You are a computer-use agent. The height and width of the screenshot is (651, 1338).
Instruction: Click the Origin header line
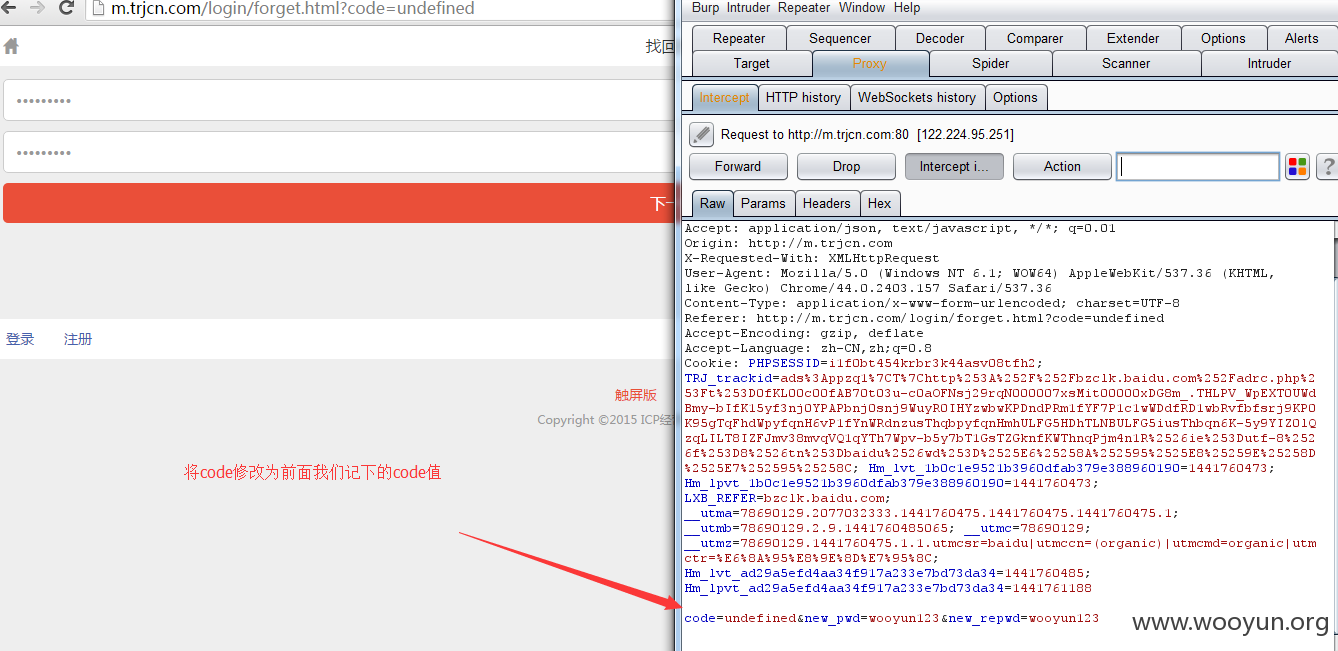click(789, 243)
